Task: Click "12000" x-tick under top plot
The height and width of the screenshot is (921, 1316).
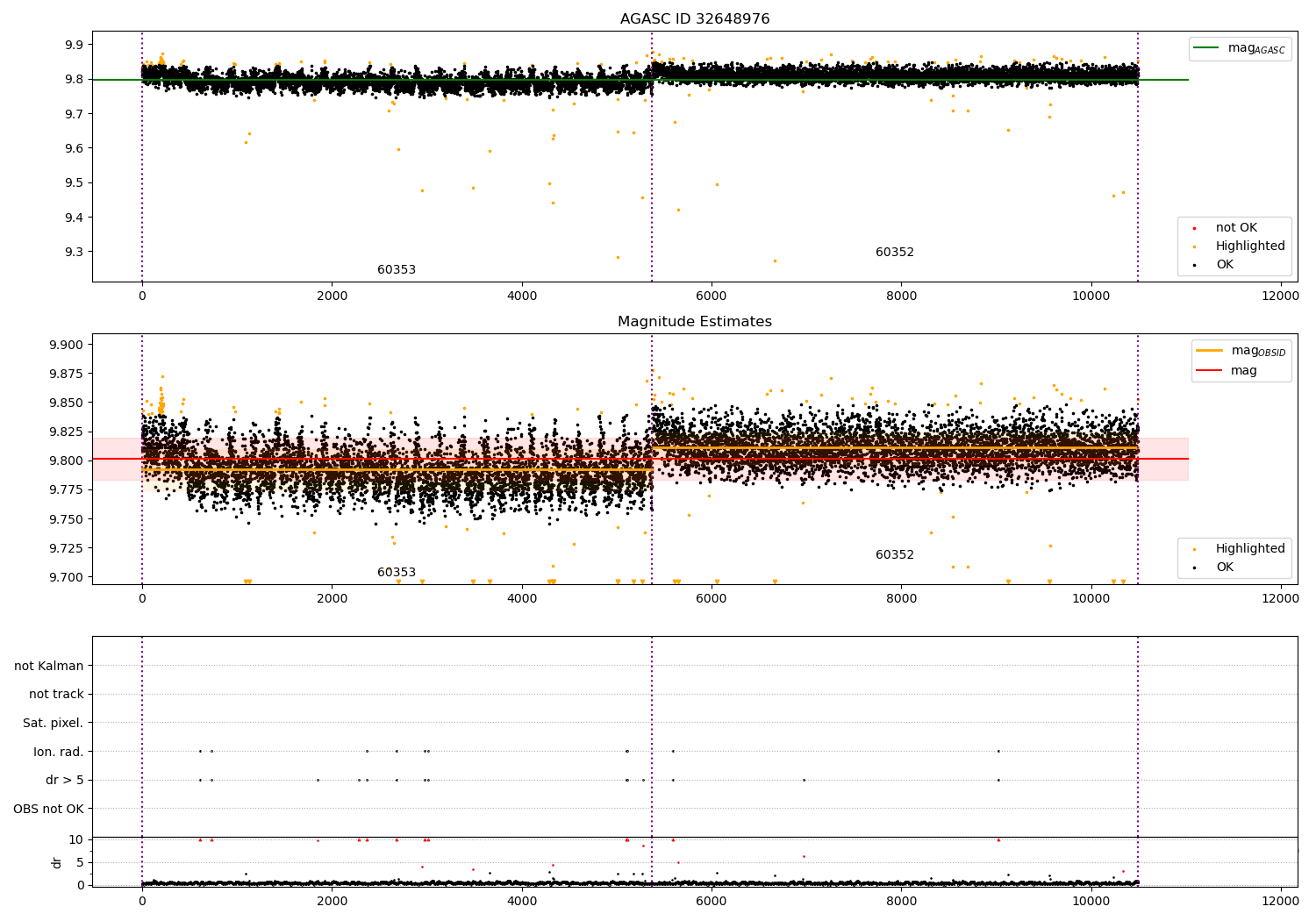Action: tap(1280, 296)
